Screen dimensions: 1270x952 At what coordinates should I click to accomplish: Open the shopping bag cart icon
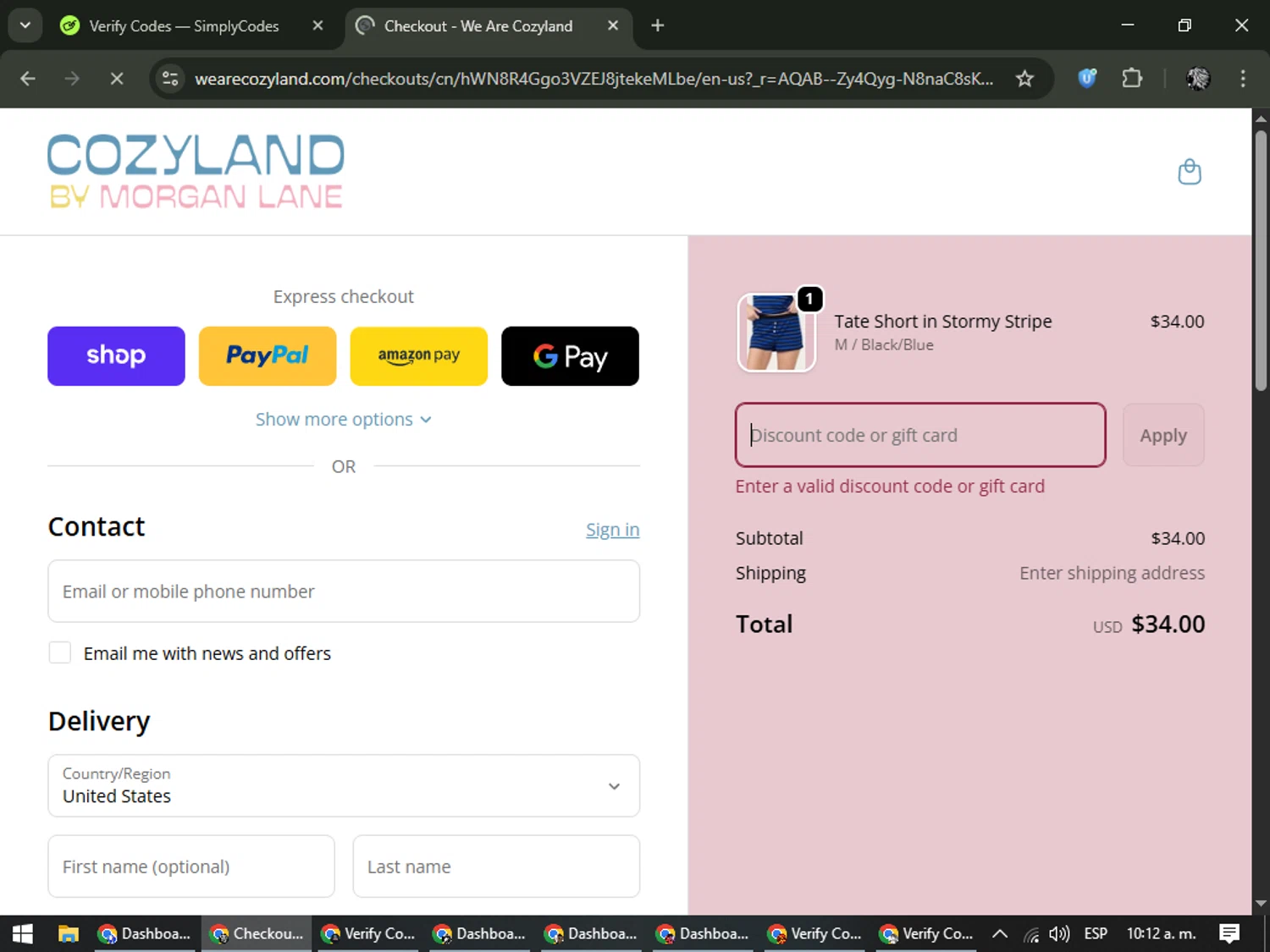click(x=1190, y=172)
